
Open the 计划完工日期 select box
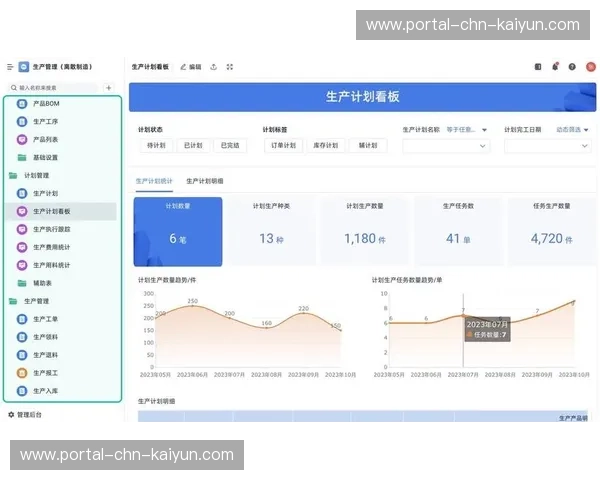click(x=548, y=146)
